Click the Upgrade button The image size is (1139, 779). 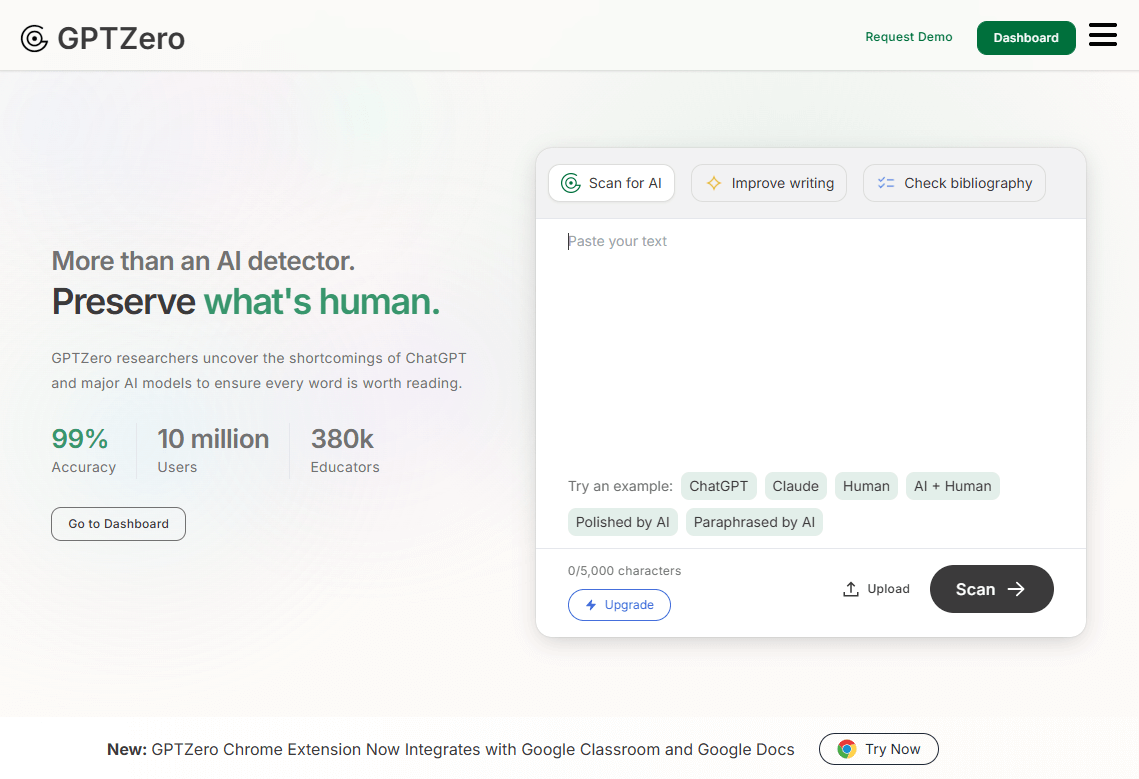[620, 605]
